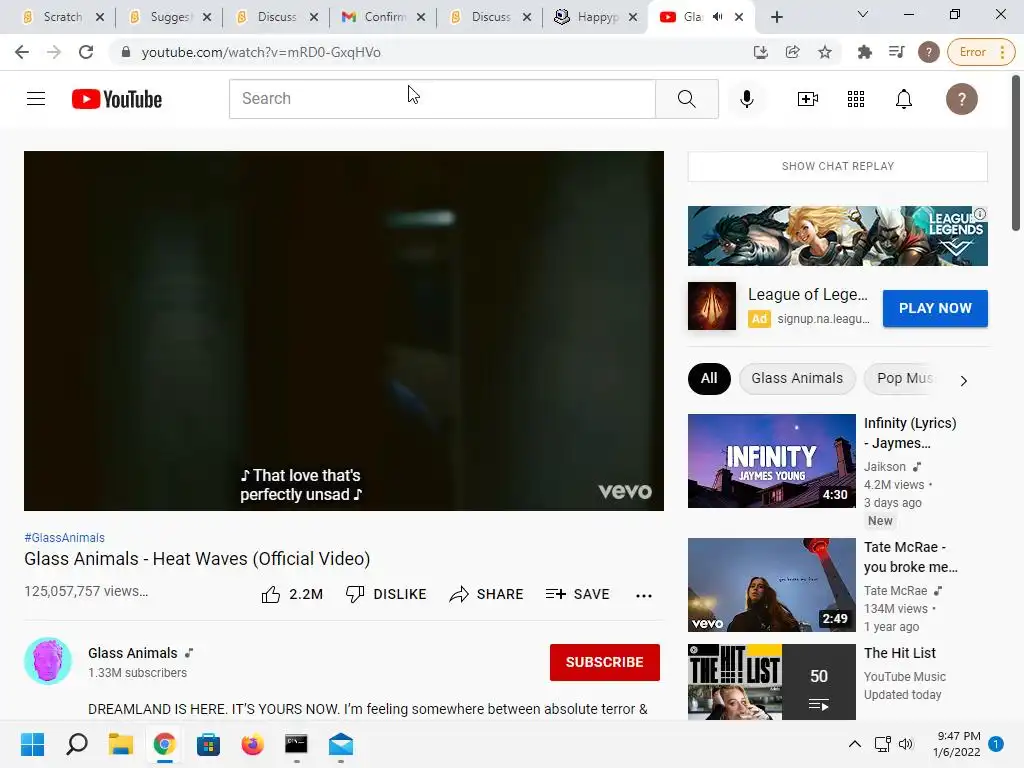Open Windows taskbar search
1024x768 pixels.
tap(76, 744)
